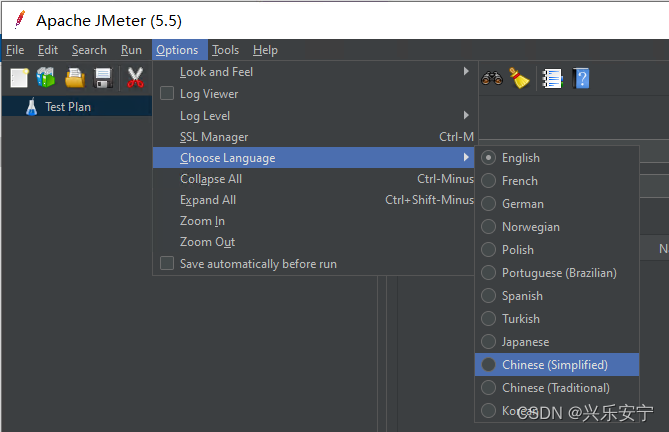Choose Chinese (Simplified) language
This screenshot has height=432, width=669.
(556, 365)
